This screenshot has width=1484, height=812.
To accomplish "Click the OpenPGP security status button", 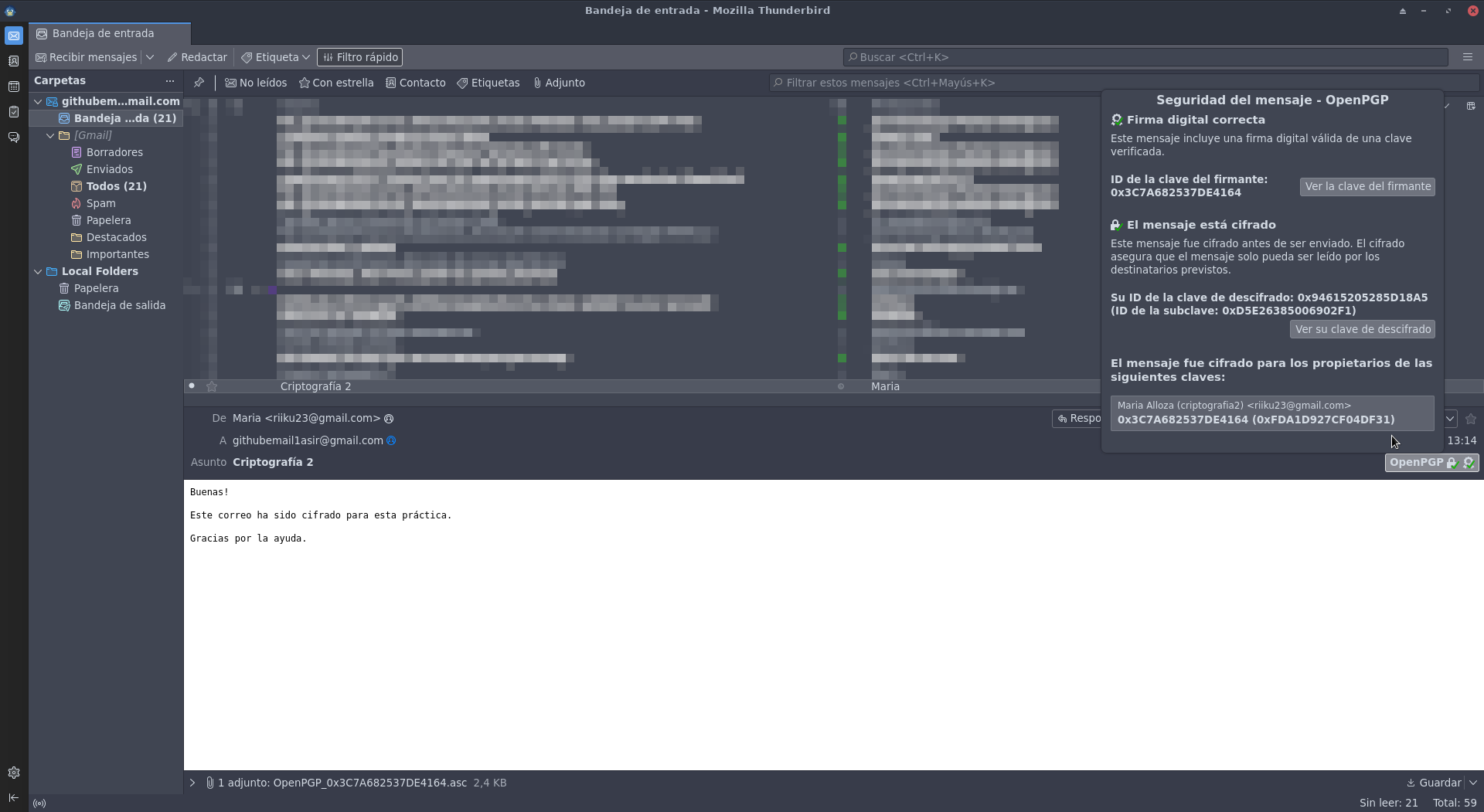I will click(1431, 462).
